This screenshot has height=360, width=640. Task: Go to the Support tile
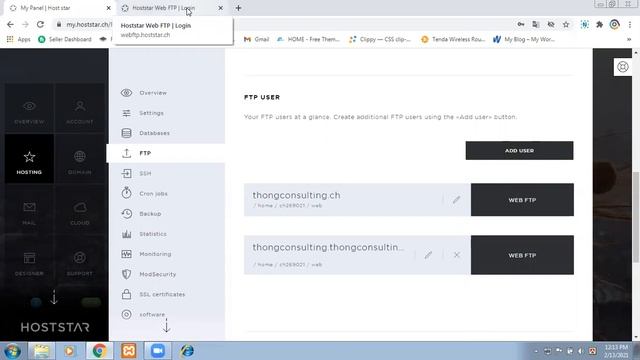click(x=80, y=260)
